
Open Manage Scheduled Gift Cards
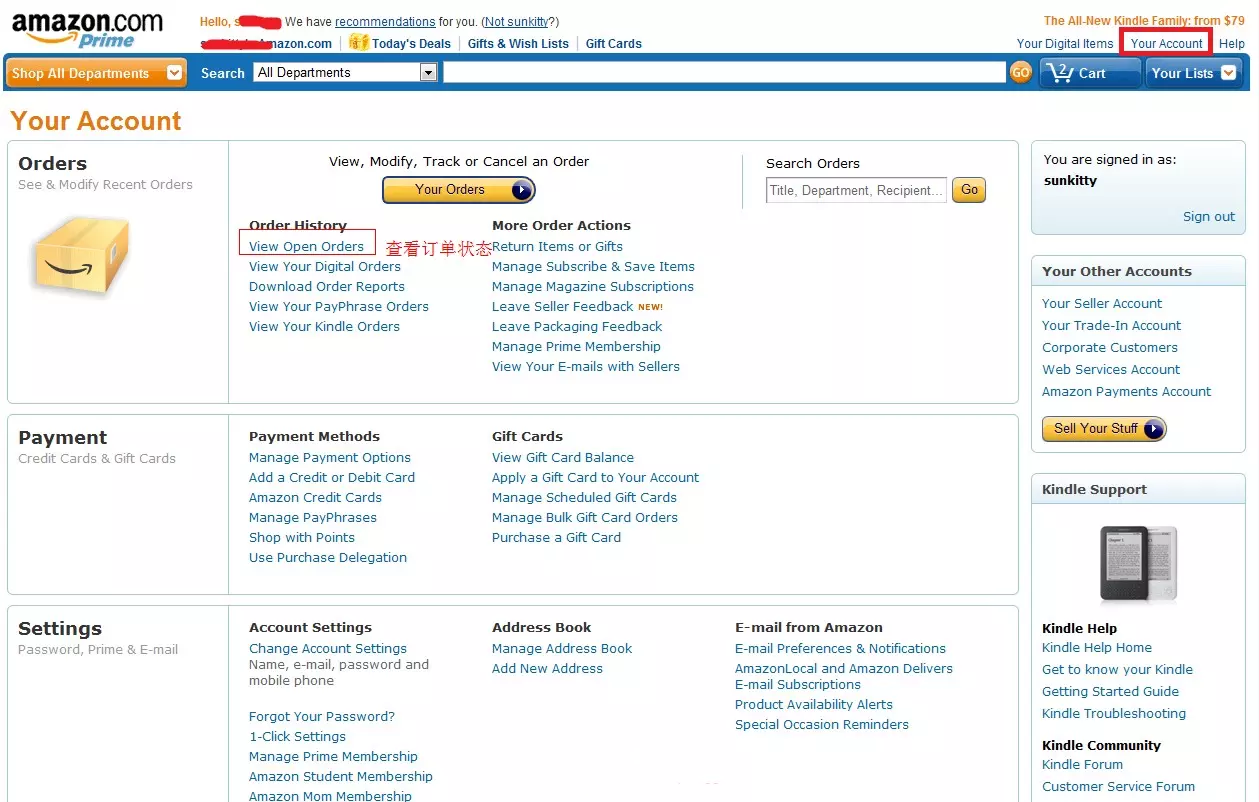tap(584, 497)
